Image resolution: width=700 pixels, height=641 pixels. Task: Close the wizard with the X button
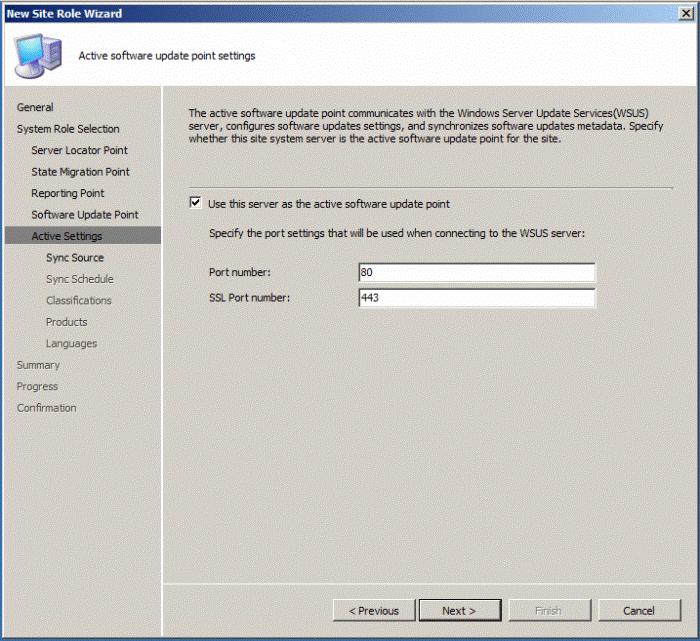(x=686, y=13)
